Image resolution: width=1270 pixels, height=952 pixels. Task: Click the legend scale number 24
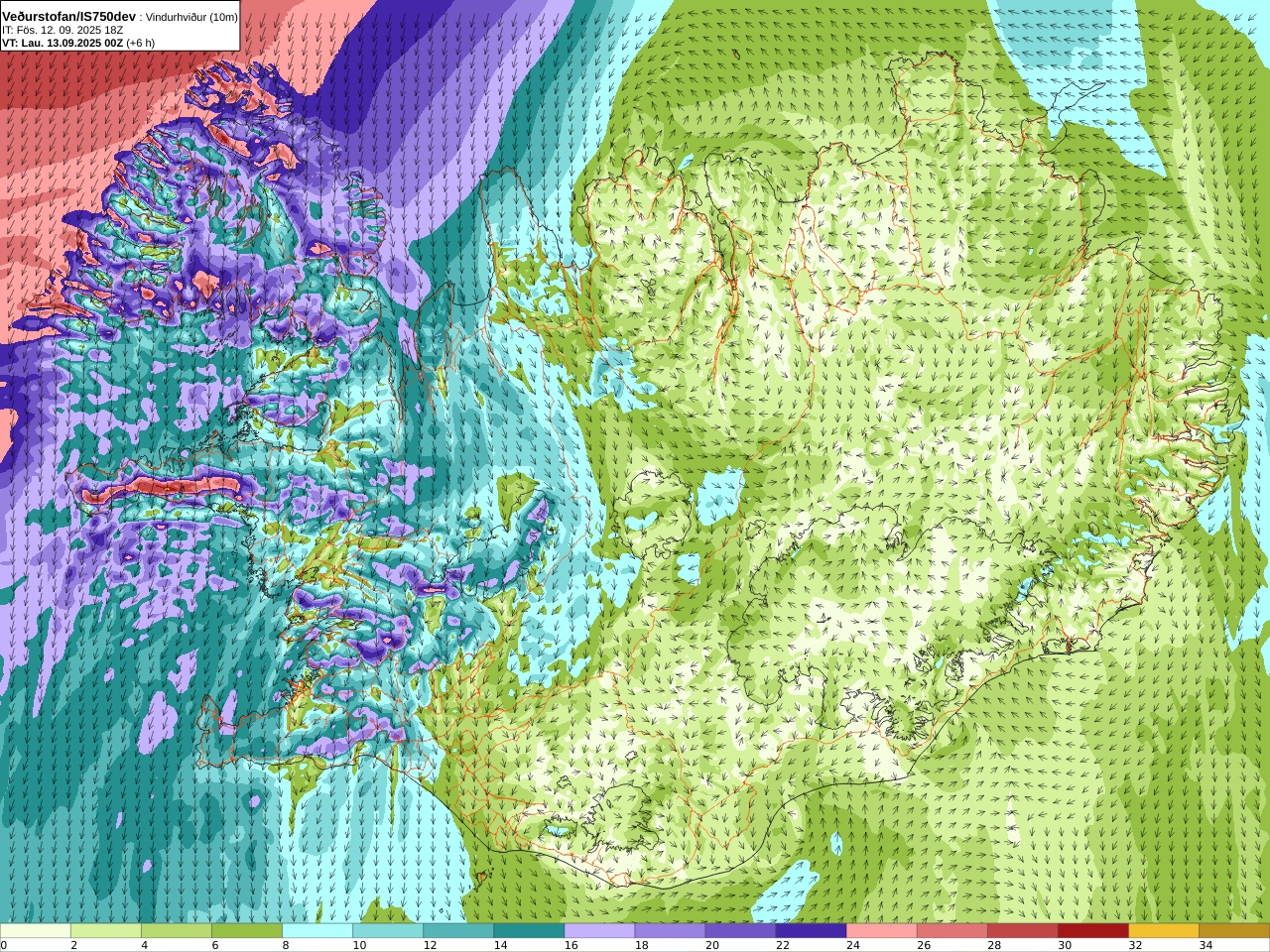point(852,945)
